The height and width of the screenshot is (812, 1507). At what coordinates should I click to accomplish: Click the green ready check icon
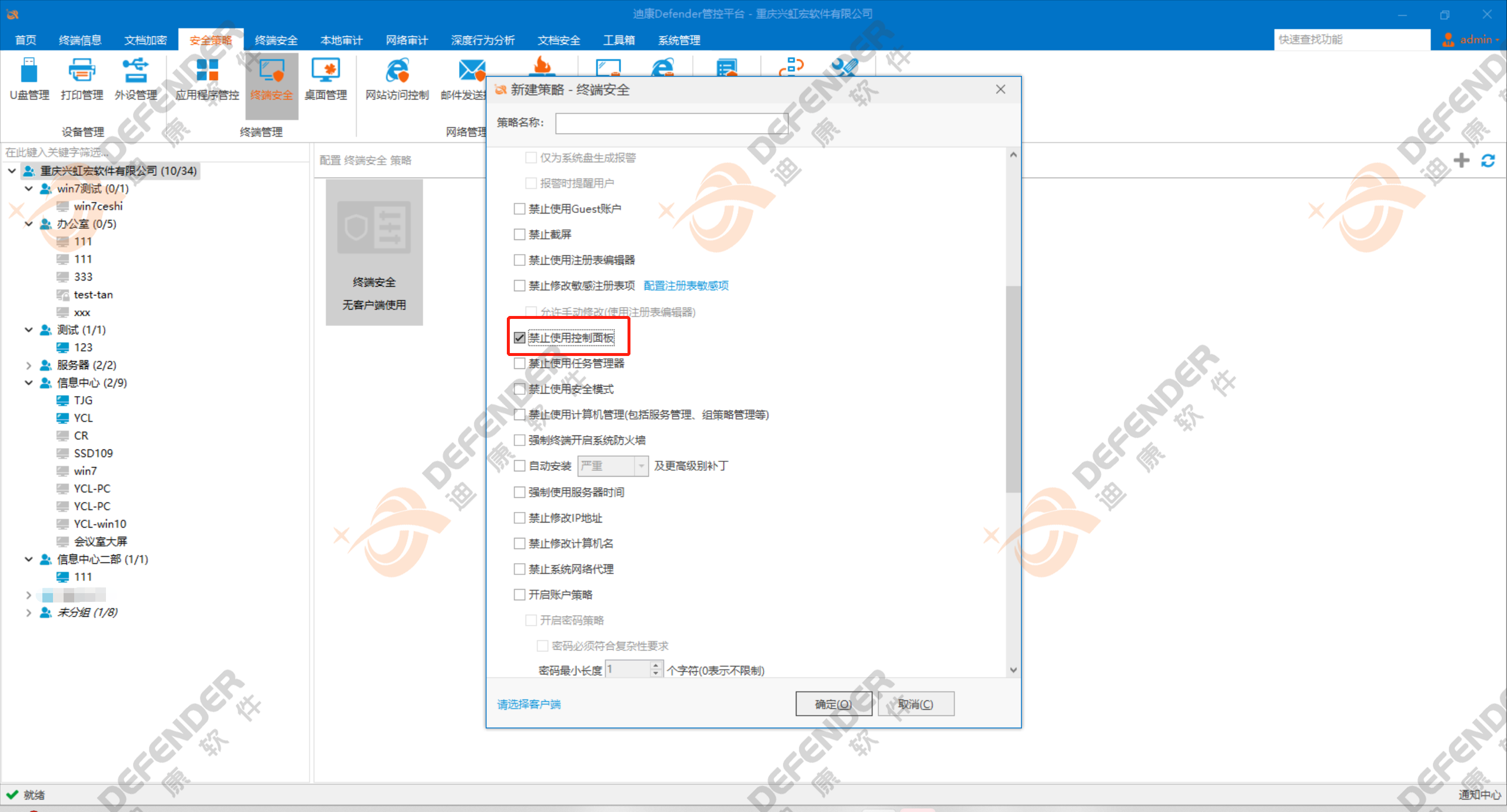pos(12,794)
